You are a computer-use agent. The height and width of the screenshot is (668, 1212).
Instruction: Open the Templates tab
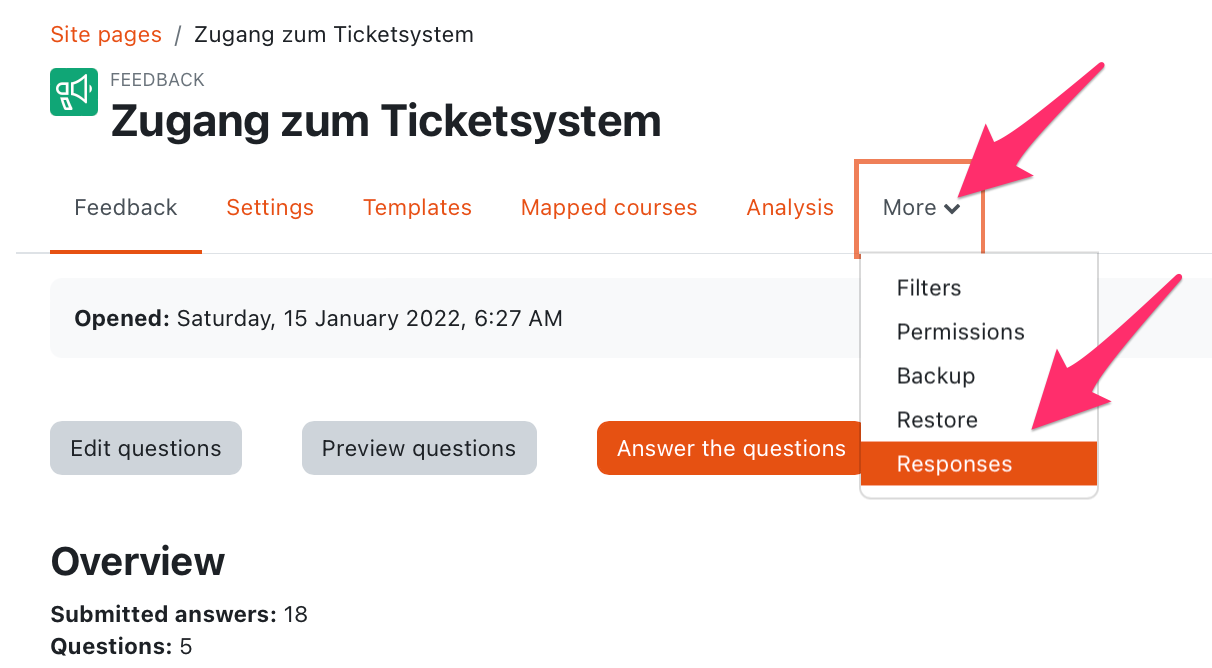tap(417, 208)
